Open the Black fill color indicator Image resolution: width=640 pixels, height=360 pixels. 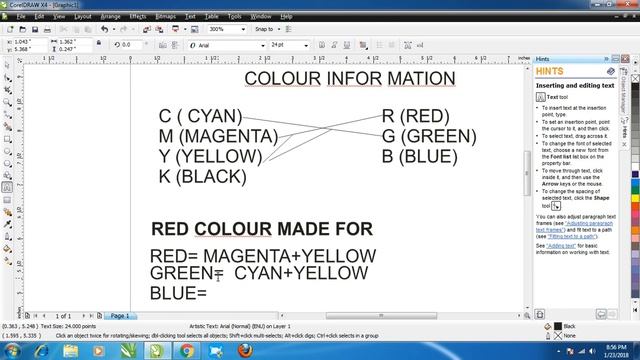click(x=558, y=326)
